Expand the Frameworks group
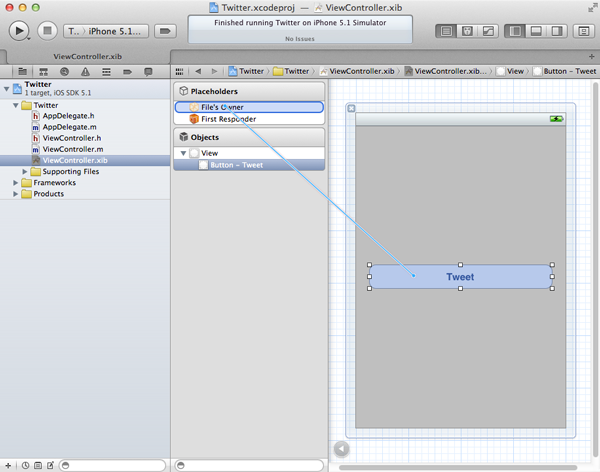600x472 pixels. click(15, 183)
